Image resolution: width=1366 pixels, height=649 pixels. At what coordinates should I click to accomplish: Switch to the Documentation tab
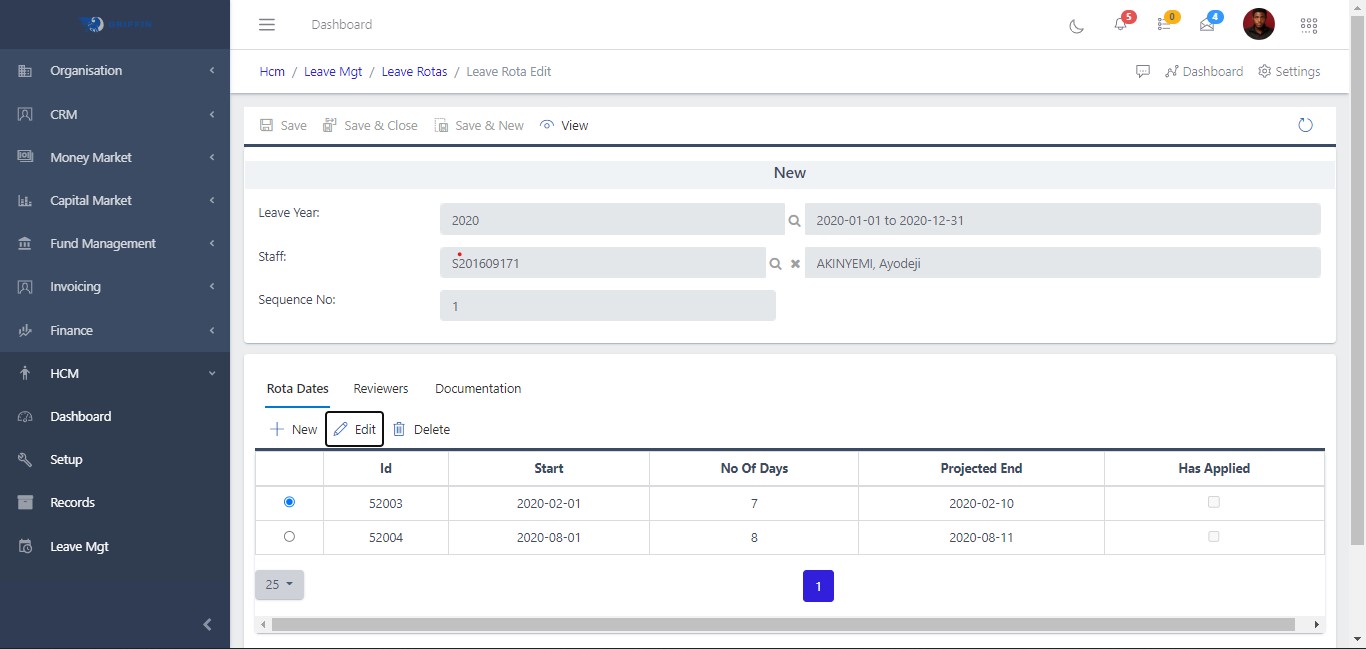[x=478, y=388]
